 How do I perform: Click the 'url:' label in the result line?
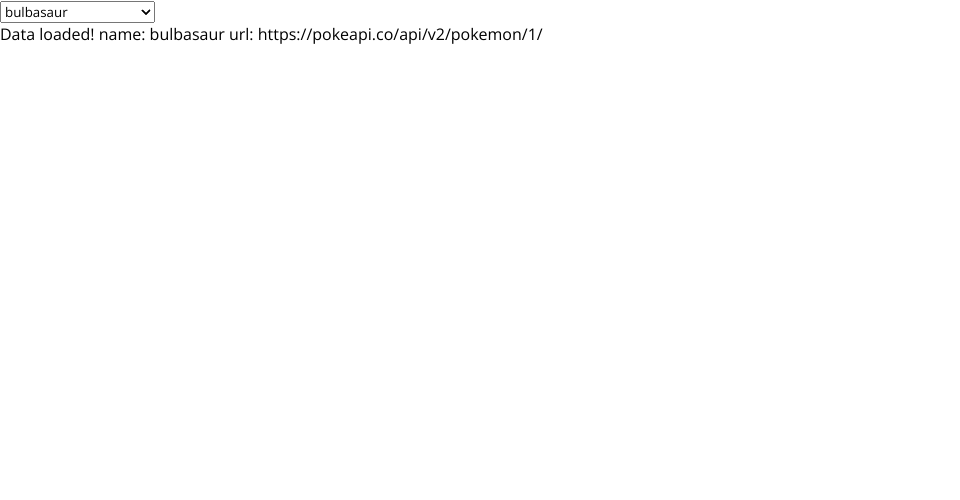[241, 34]
